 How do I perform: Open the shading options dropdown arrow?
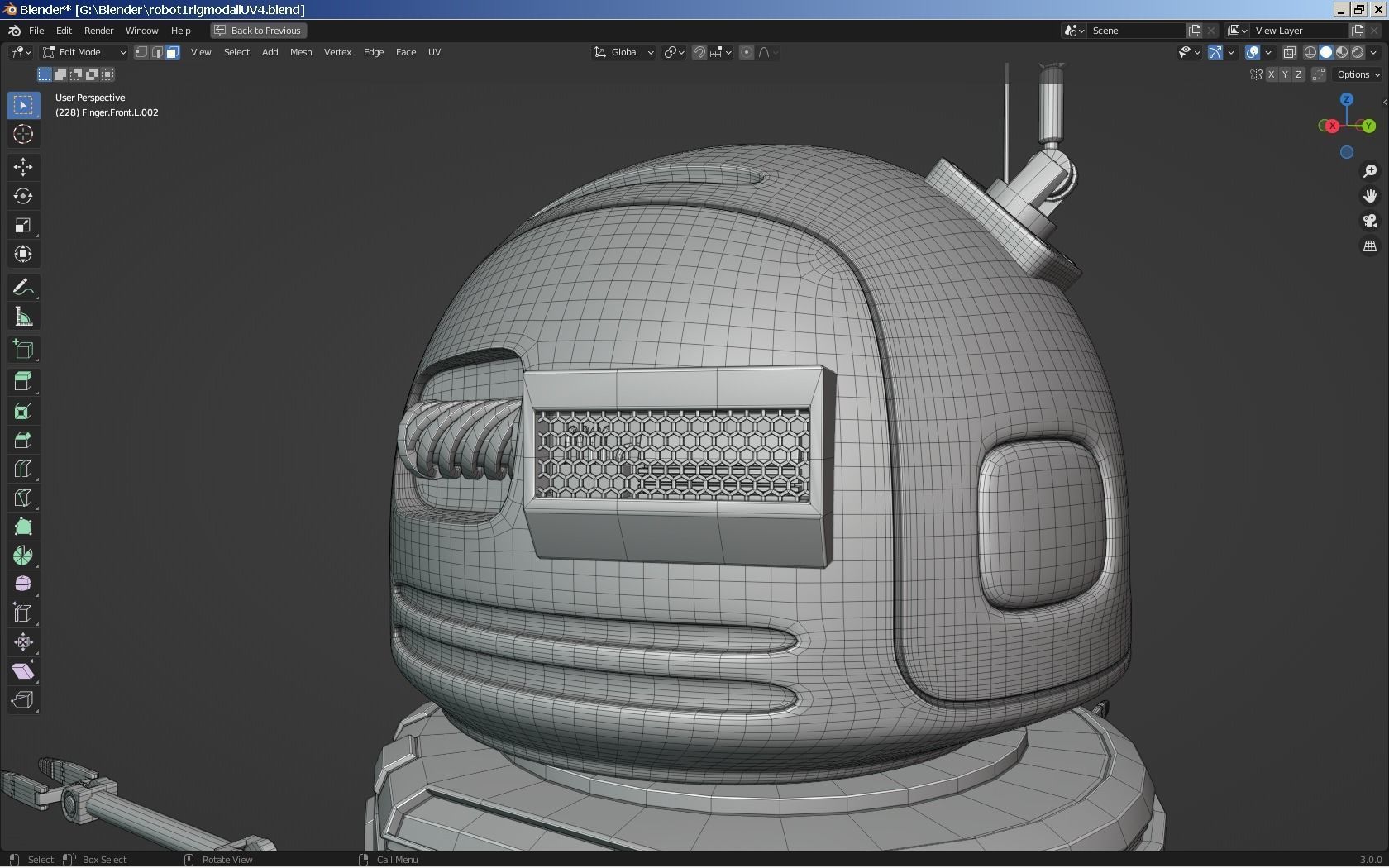coord(1374,52)
